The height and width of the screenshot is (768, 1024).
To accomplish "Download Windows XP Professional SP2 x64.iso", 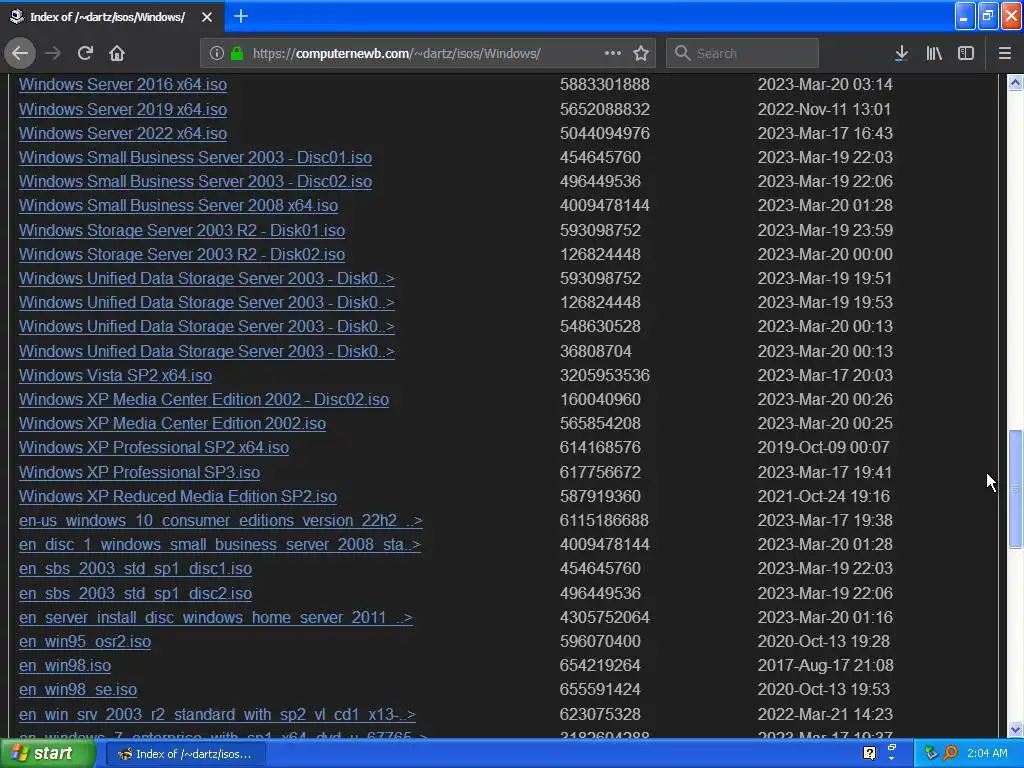I will coord(153,448).
